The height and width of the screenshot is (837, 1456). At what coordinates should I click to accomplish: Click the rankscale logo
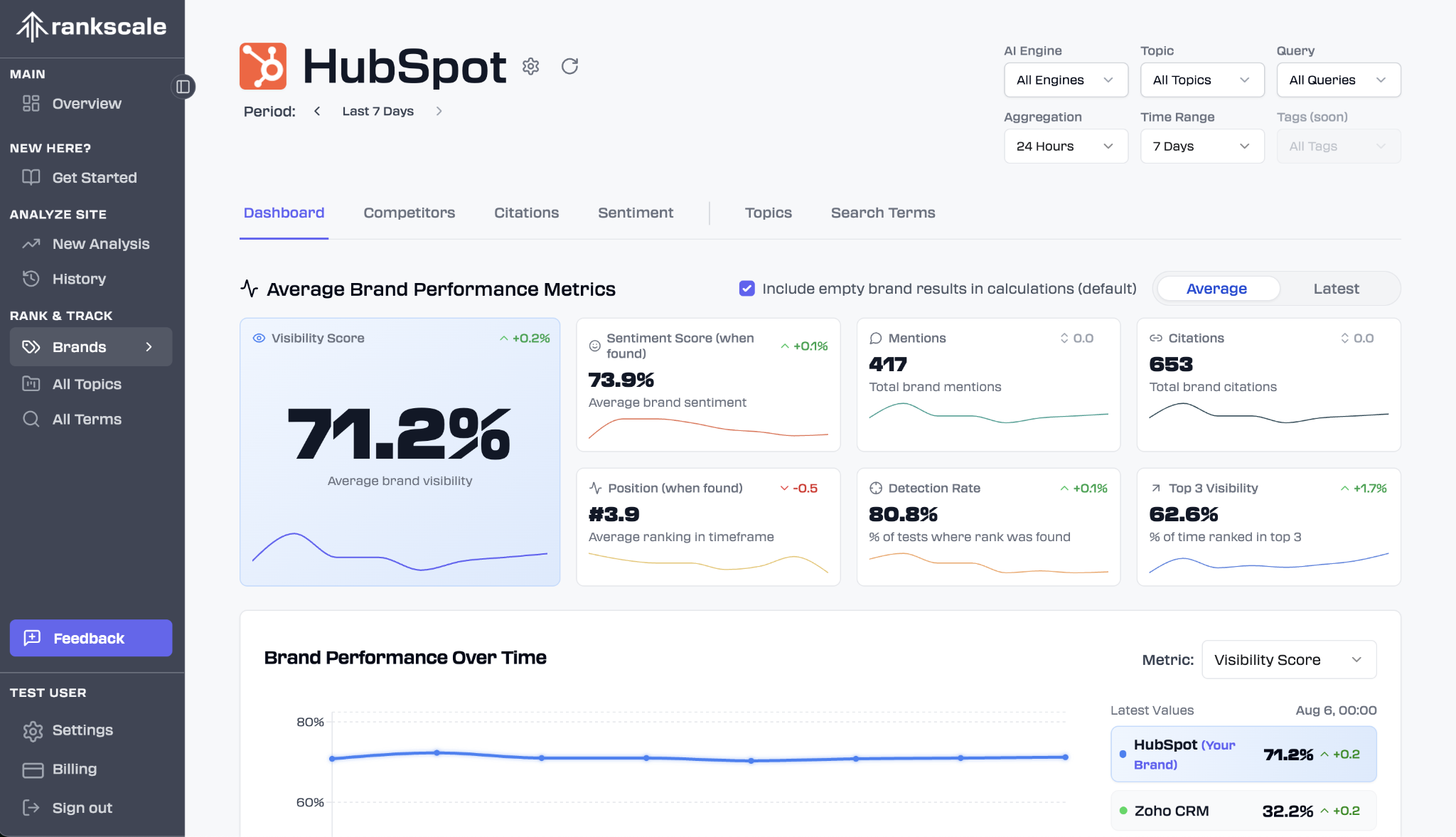(x=91, y=27)
